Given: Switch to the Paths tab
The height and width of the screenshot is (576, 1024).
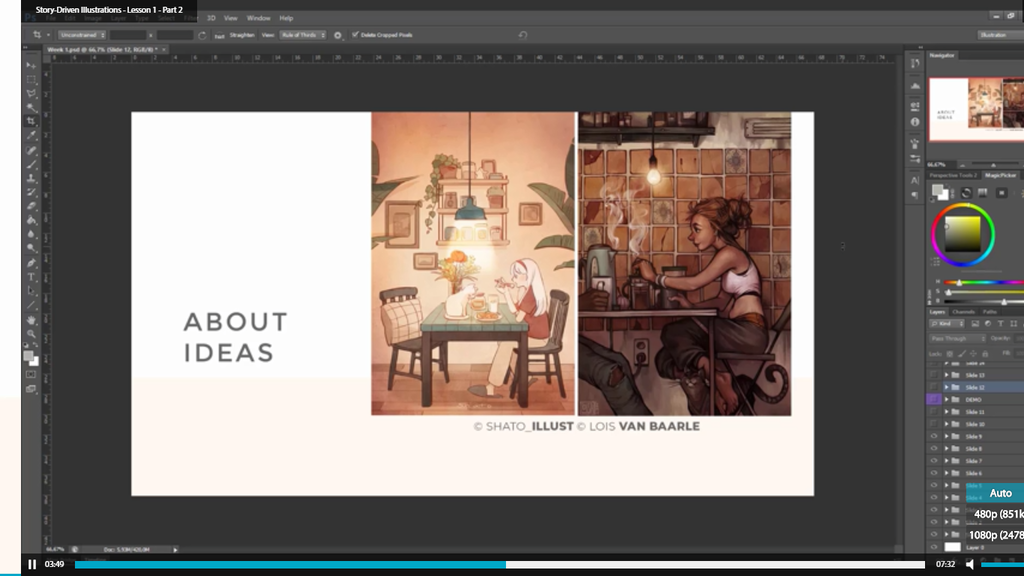Looking at the screenshot, I should pyautogui.click(x=990, y=312).
